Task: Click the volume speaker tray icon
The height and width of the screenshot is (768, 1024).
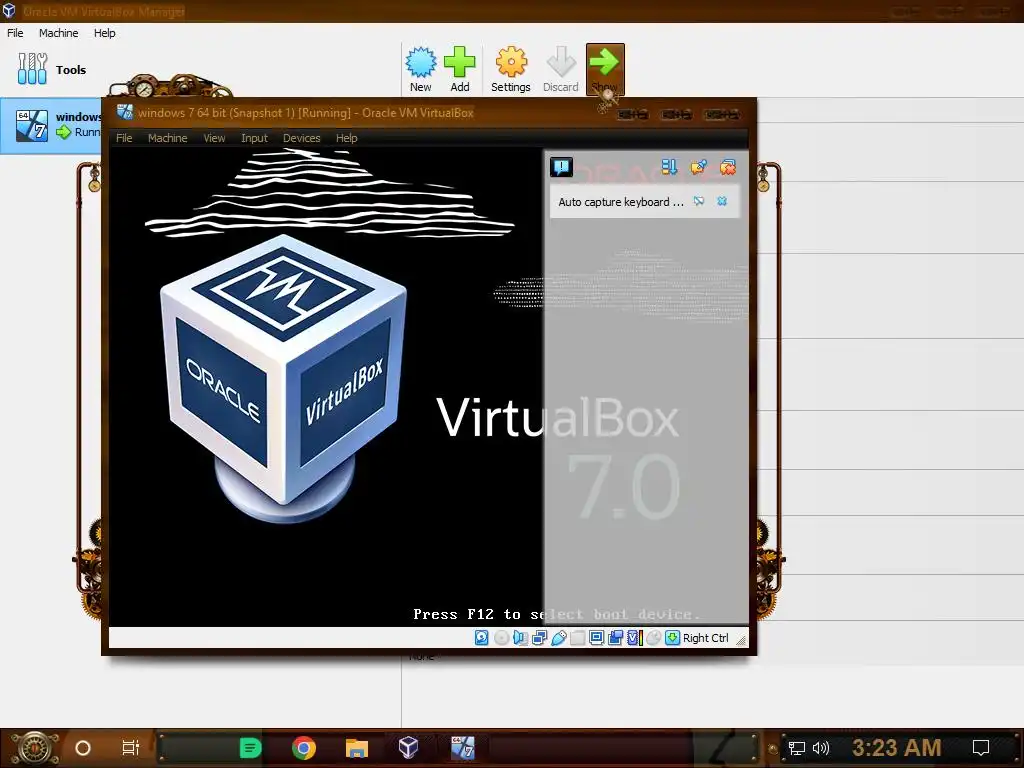Action: pyautogui.click(x=820, y=748)
